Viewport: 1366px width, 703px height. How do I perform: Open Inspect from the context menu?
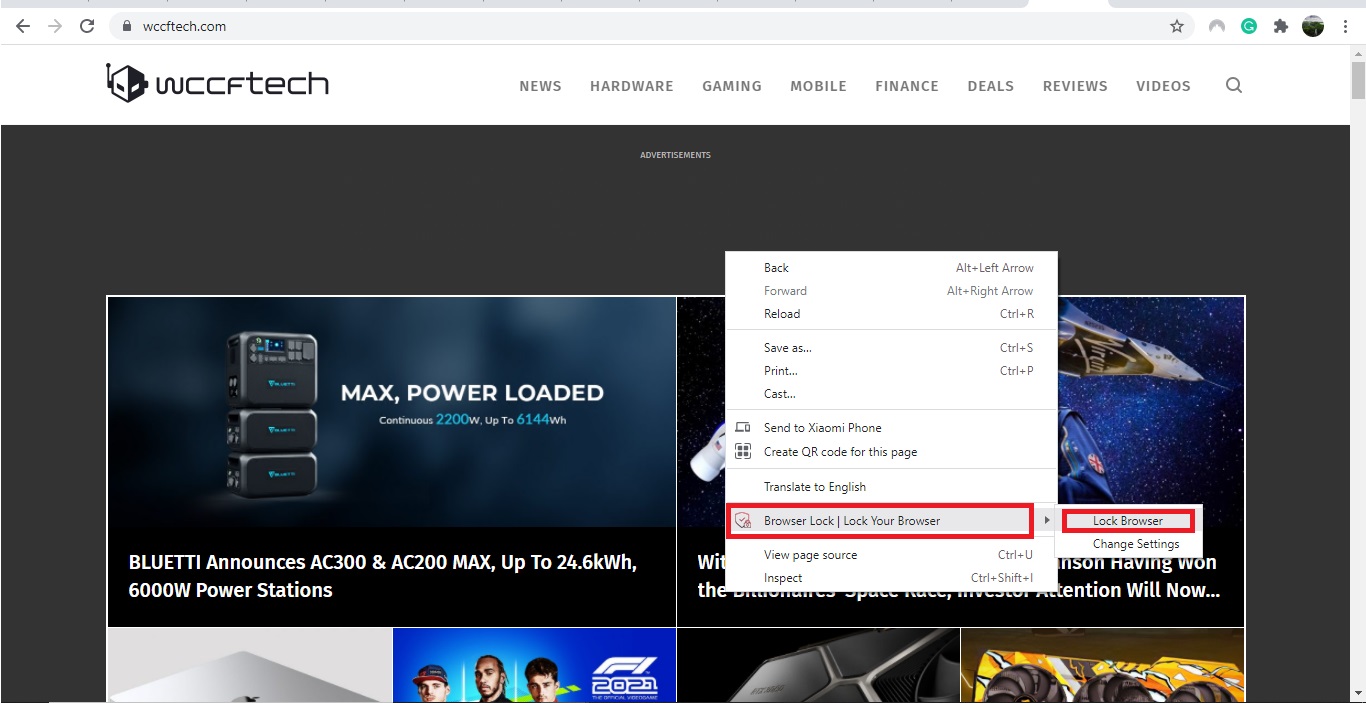pyautogui.click(x=783, y=577)
